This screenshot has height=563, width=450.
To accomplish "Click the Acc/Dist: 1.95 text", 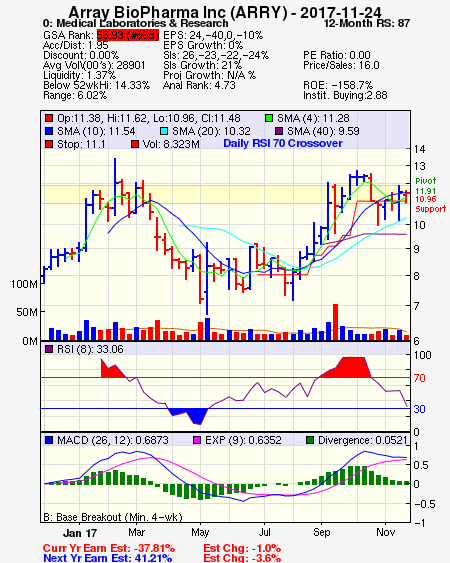I will pyautogui.click(x=75, y=45).
